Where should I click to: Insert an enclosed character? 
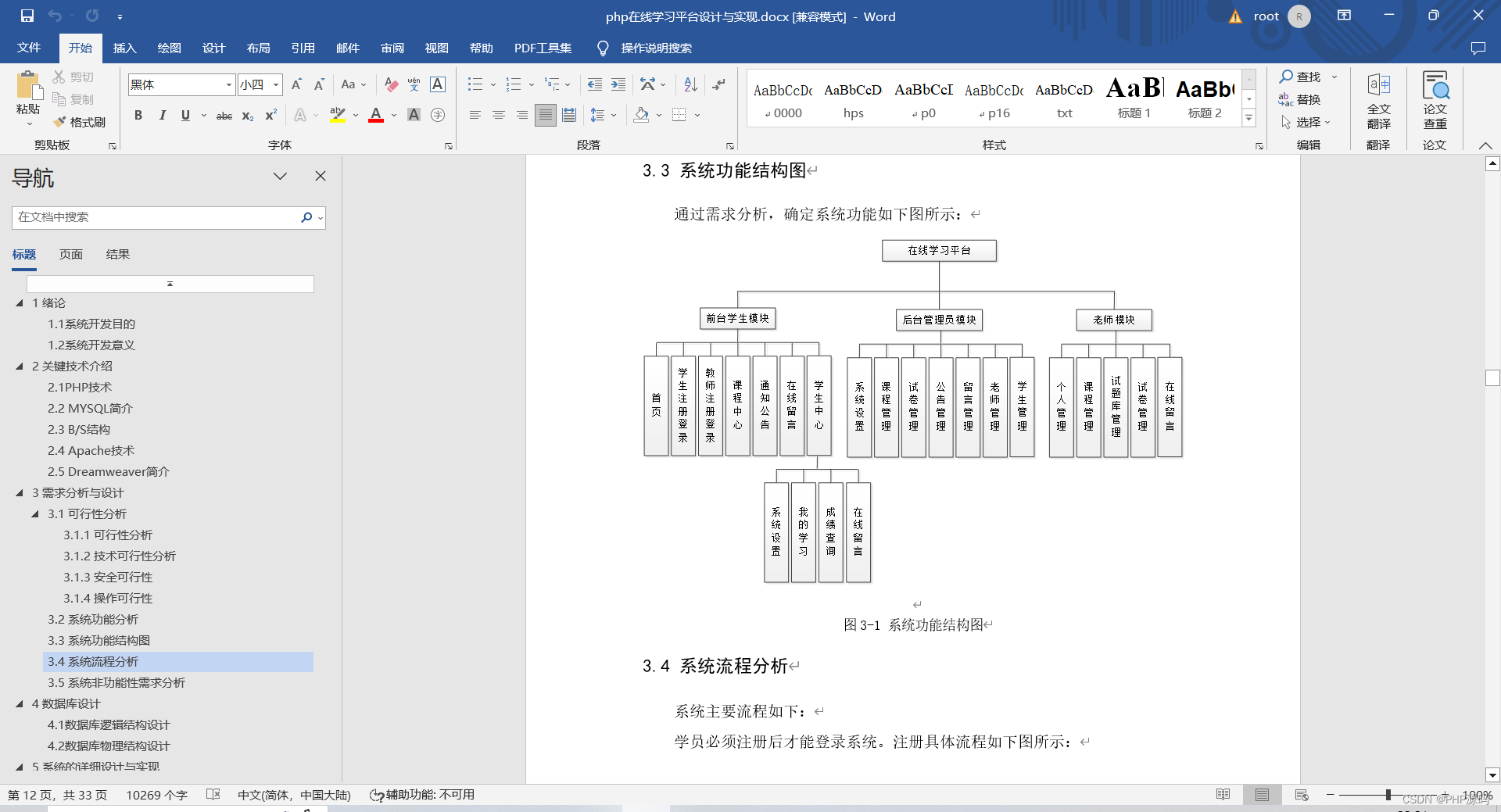(438, 116)
